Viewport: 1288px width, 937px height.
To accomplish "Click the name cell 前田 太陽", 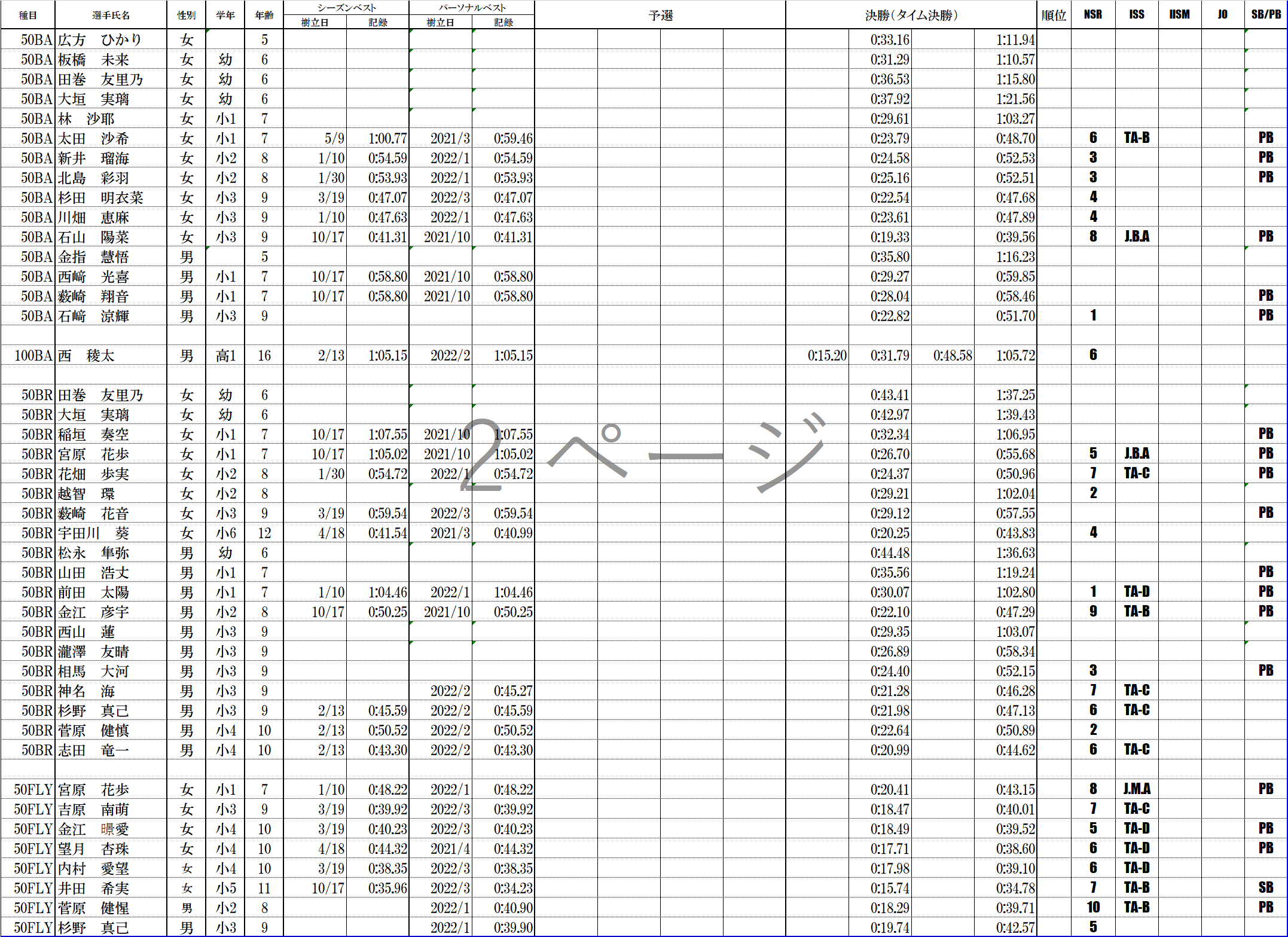I will pos(111,592).
